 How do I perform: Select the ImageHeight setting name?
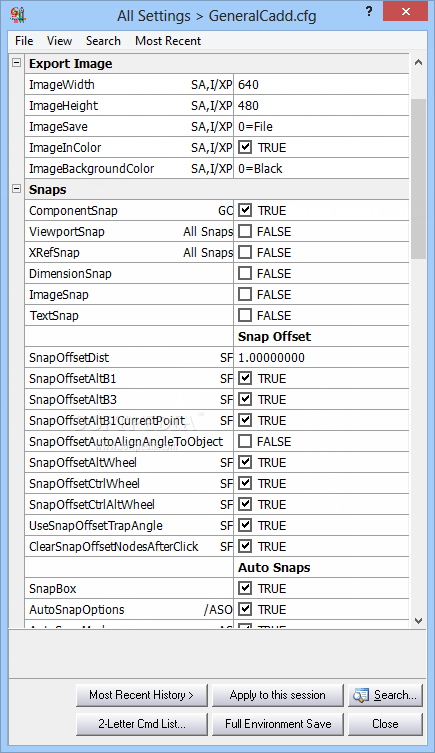pyautogui.click(x=63, y=106)
